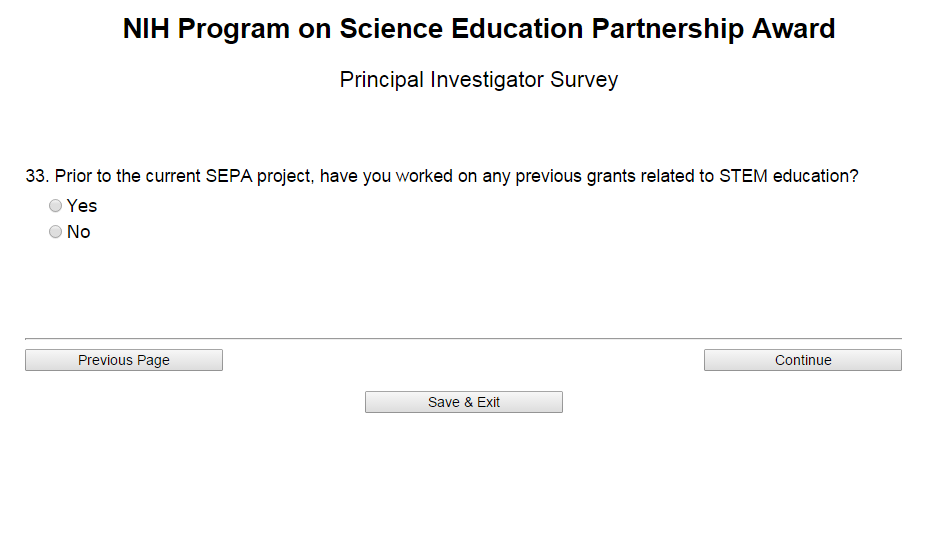
Task: Click the Principal Investigator Survey subtitle
Action: [x=479, y=79]
